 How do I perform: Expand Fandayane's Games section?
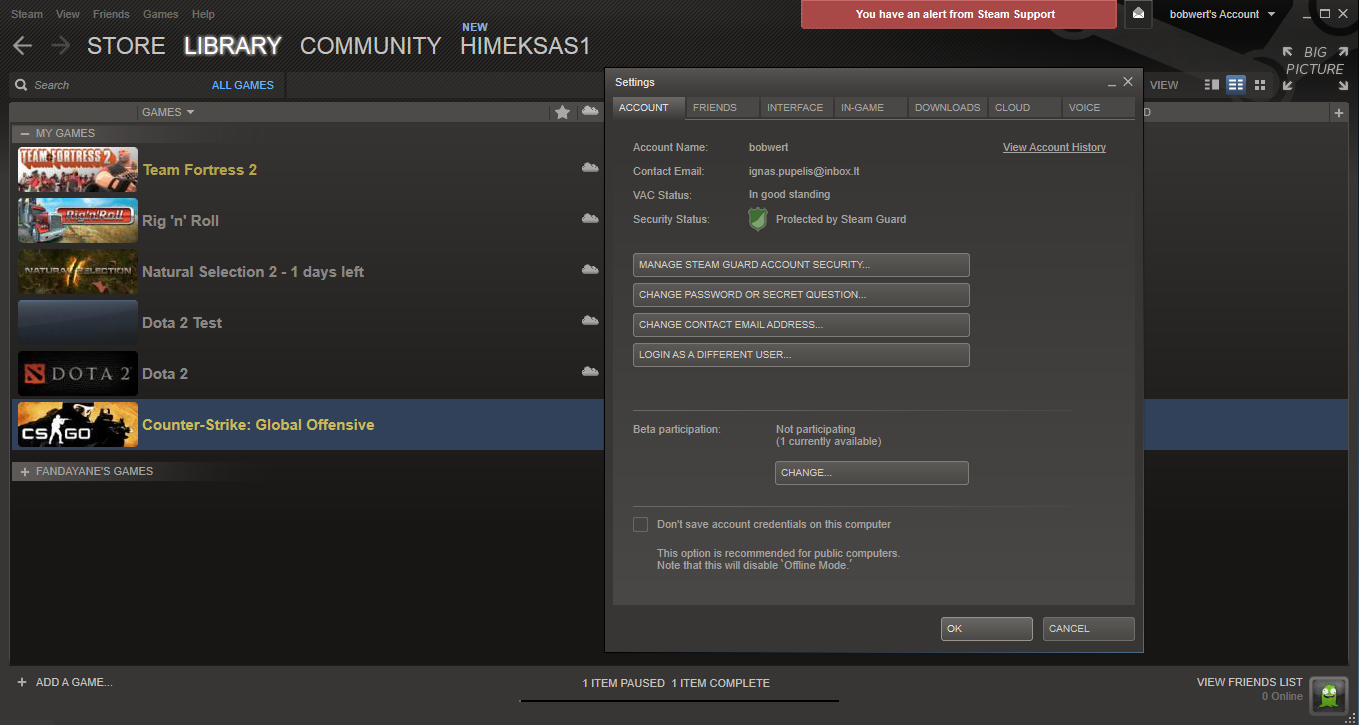(x=25, y=471)
